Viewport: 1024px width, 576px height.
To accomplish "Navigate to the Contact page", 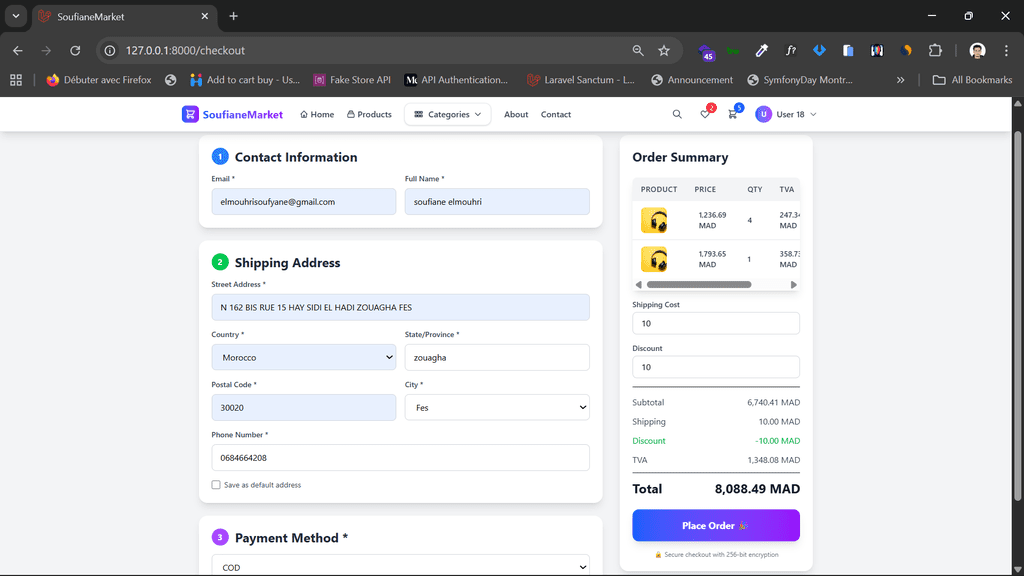I will click(x=555, y=115).
